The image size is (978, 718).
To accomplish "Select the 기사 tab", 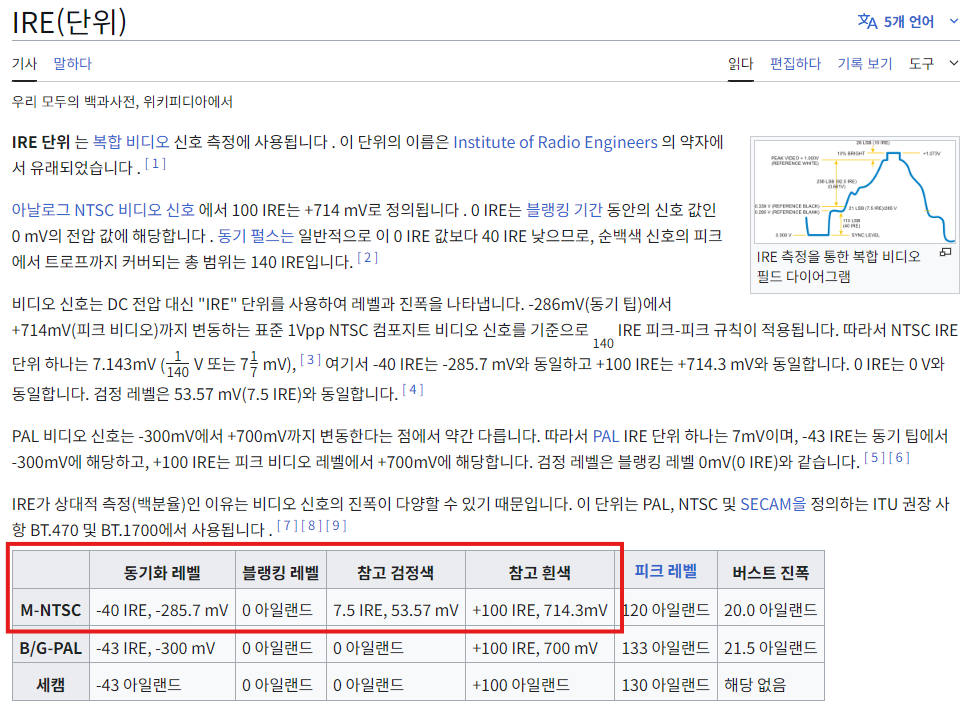I will 24,62.
